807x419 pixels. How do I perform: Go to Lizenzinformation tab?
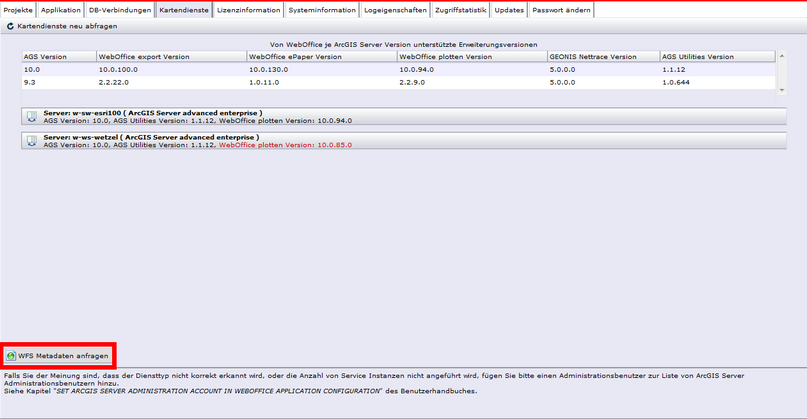(x=249, y=10)
